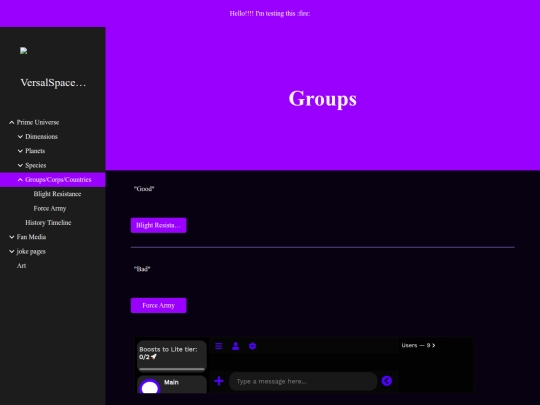
Task: Expand the Users — 9 list
Action: [418, 345]
